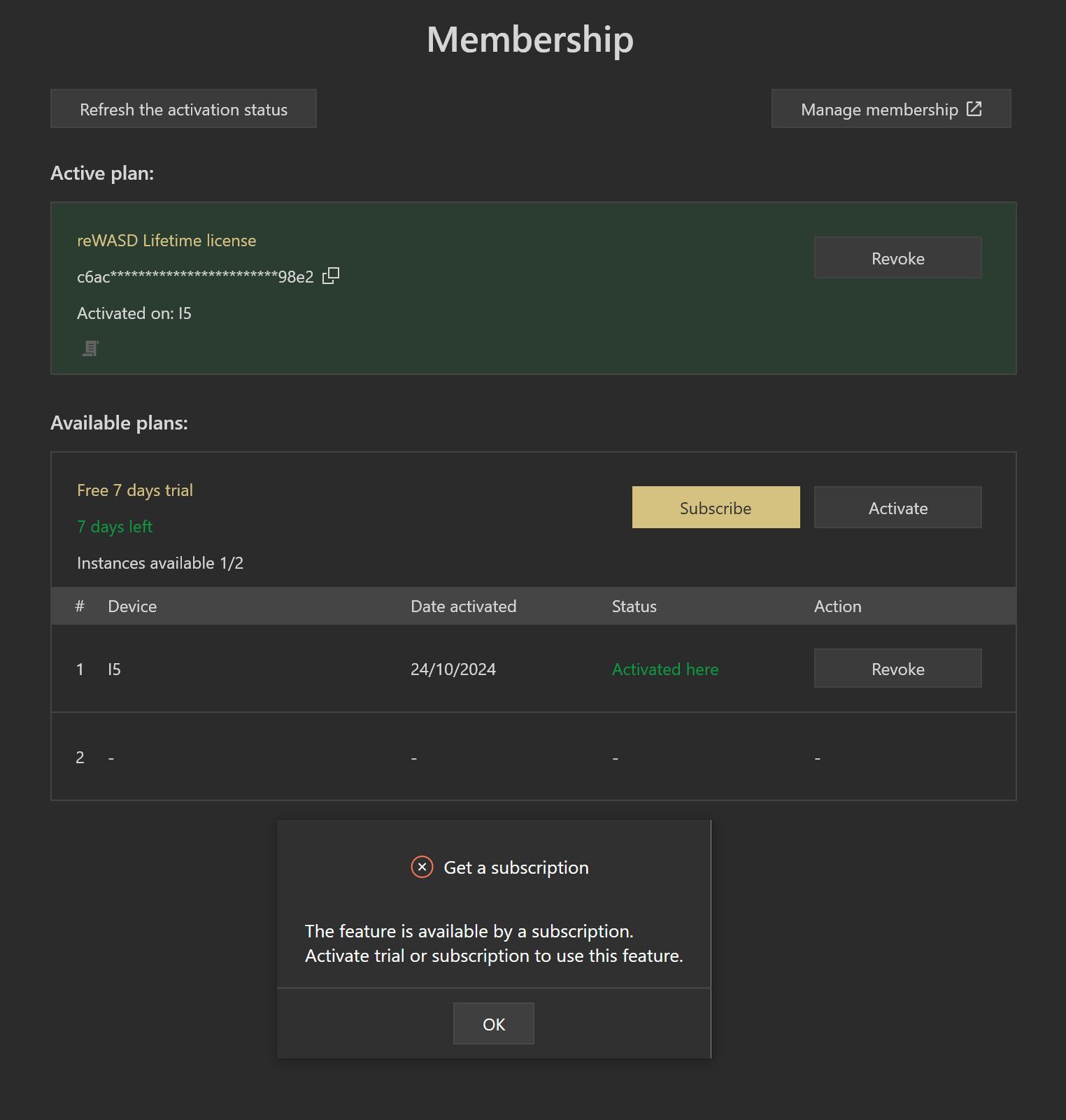The image size is (1066, 1120).
Task: Click the 'Get a subscription' dialog title
Action: click(x=516, y=867)
